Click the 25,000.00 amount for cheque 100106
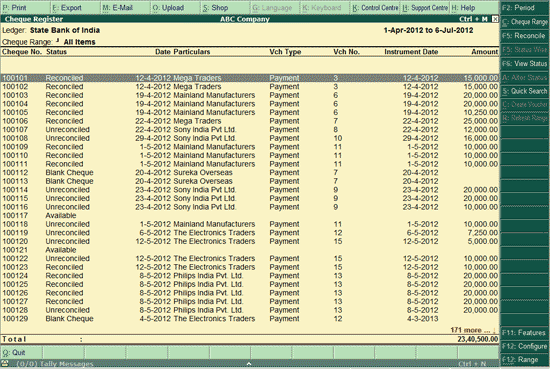The image size is (550, 369). click(481, 121)
